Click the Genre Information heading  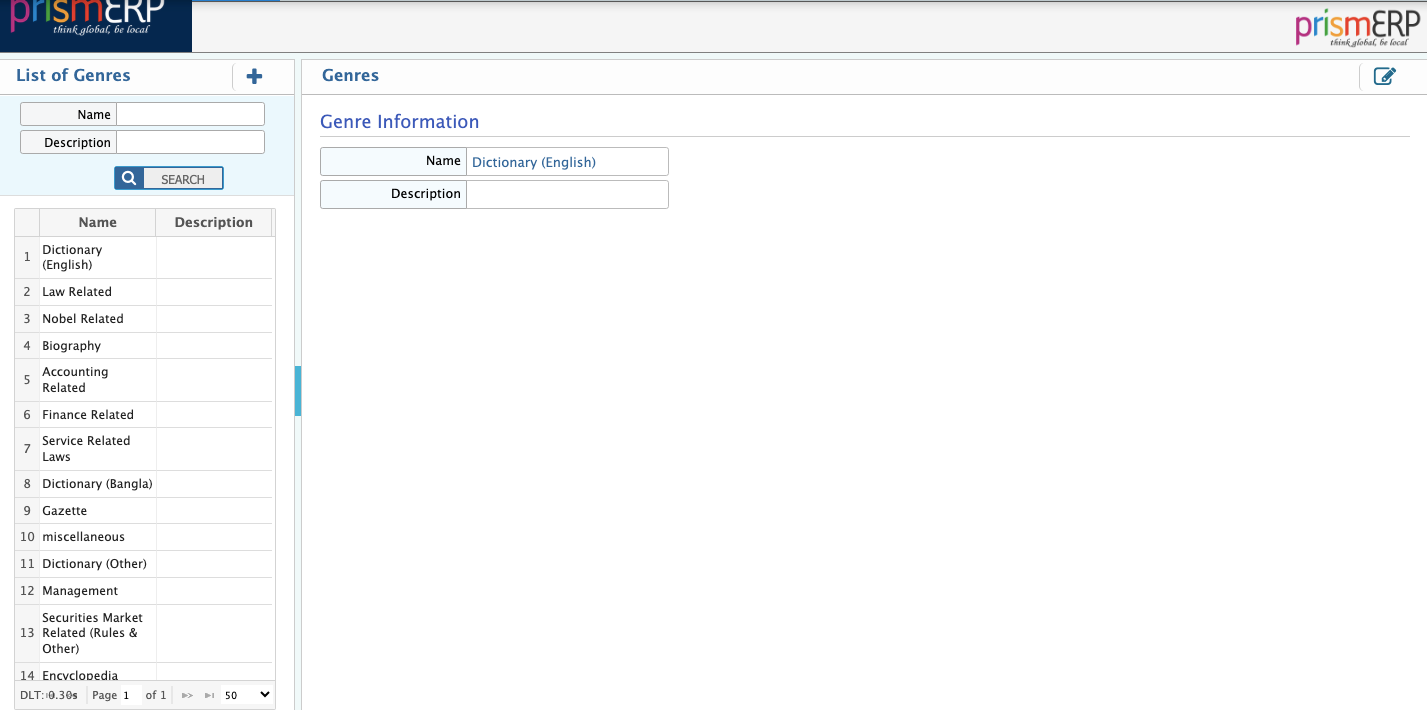(x=400, y=121)
